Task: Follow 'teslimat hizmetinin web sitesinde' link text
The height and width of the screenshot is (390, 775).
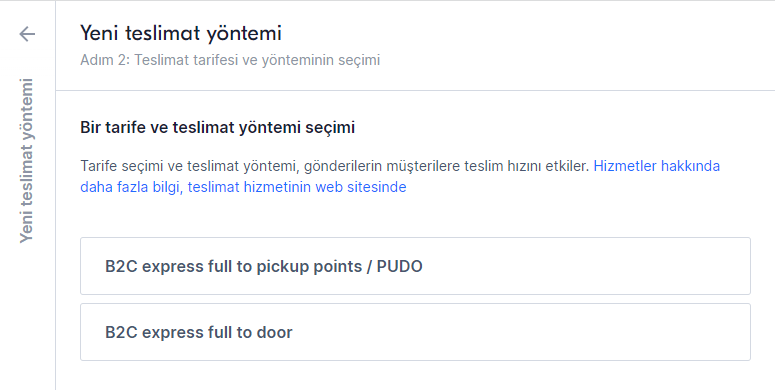Action: coord(297,187)
